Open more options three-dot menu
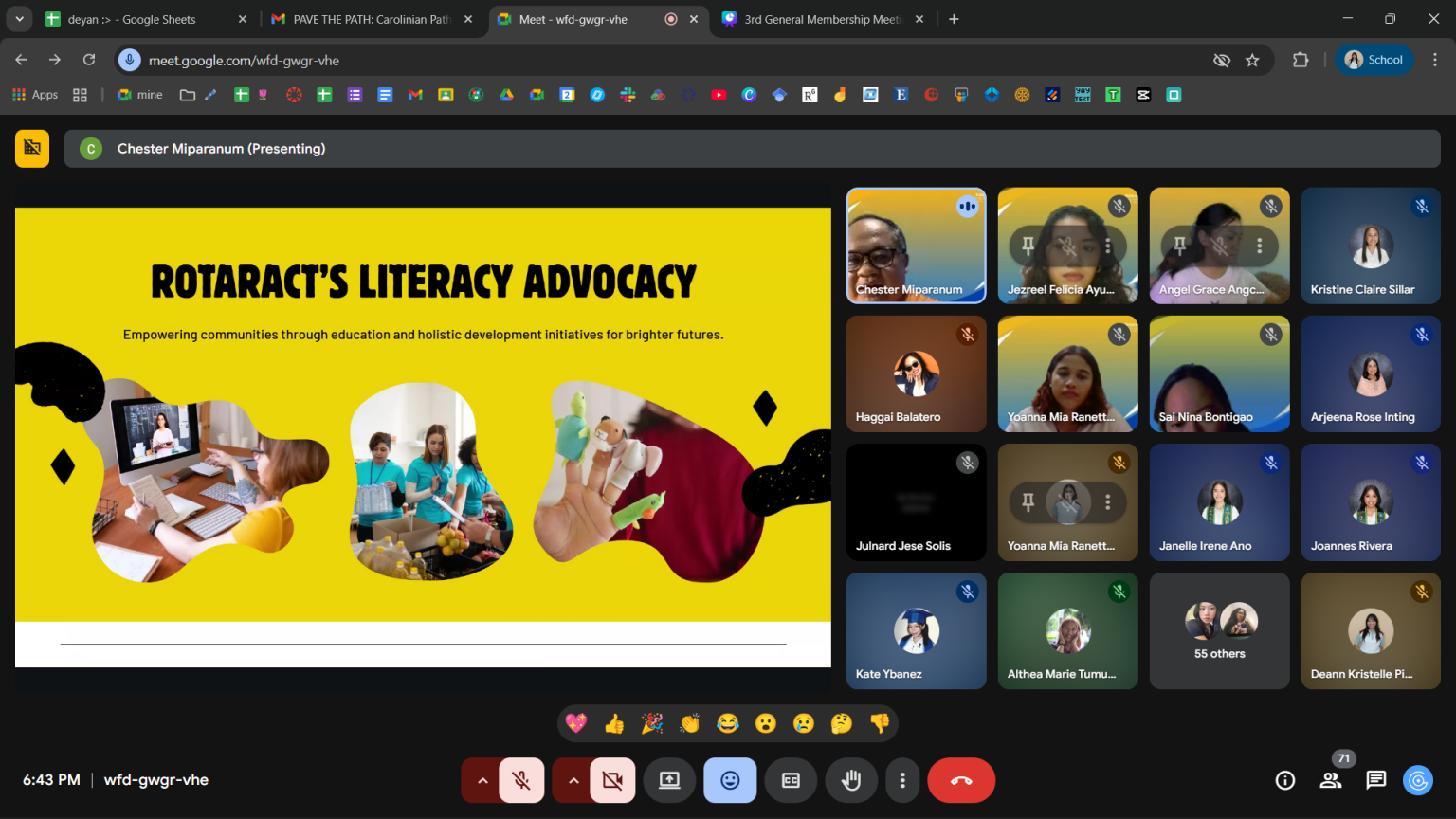The image size is (1456, 819). click(902, 780)
